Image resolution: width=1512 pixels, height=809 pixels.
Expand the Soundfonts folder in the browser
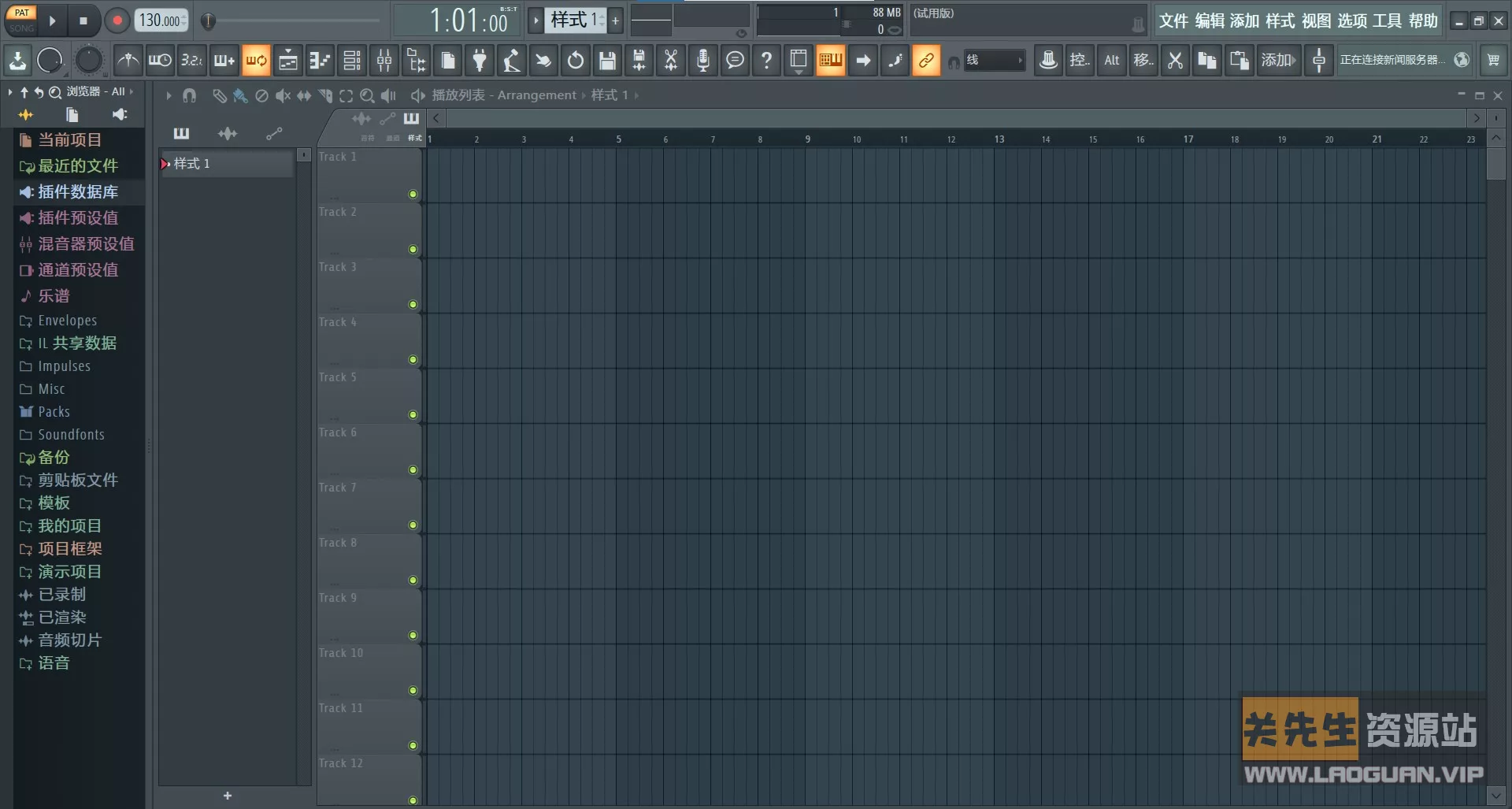[x=71, y=434]
